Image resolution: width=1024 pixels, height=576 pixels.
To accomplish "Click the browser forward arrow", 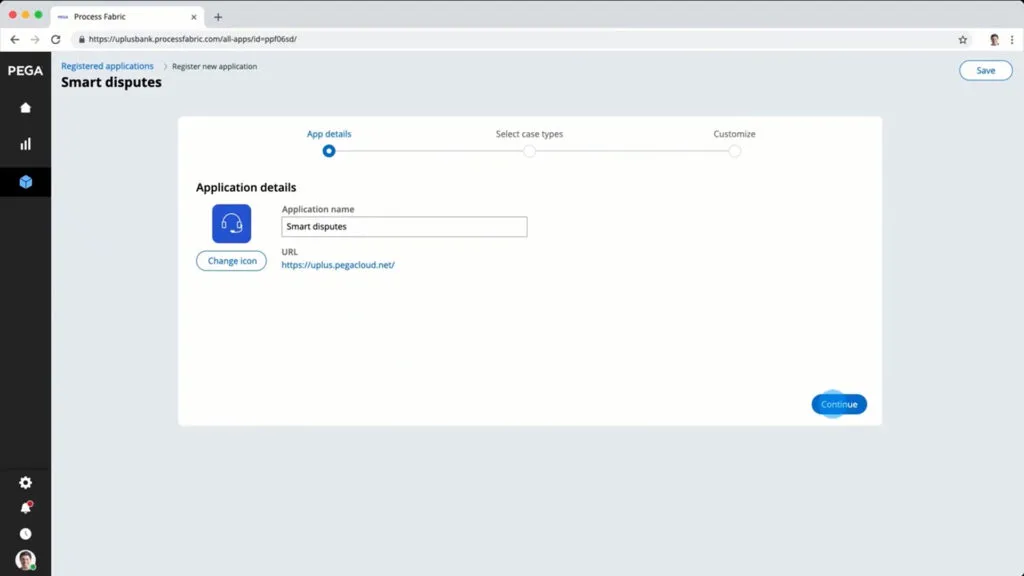I will pyautogui.click(x=35, y=39).
